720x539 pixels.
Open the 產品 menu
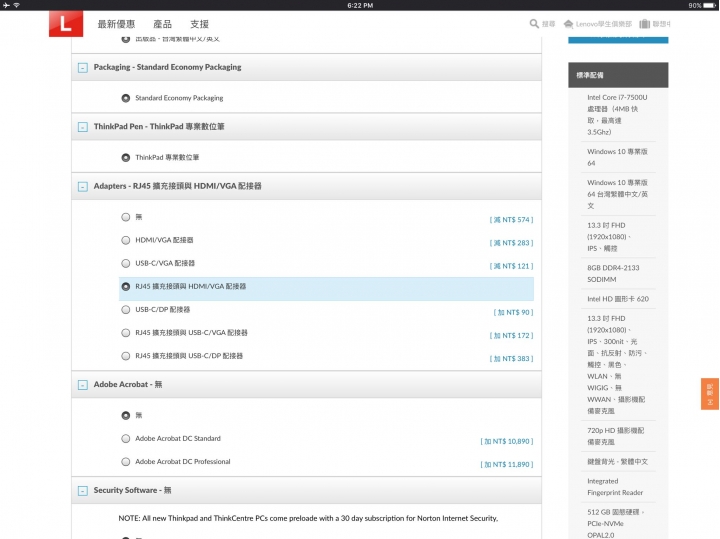(163, 24)
